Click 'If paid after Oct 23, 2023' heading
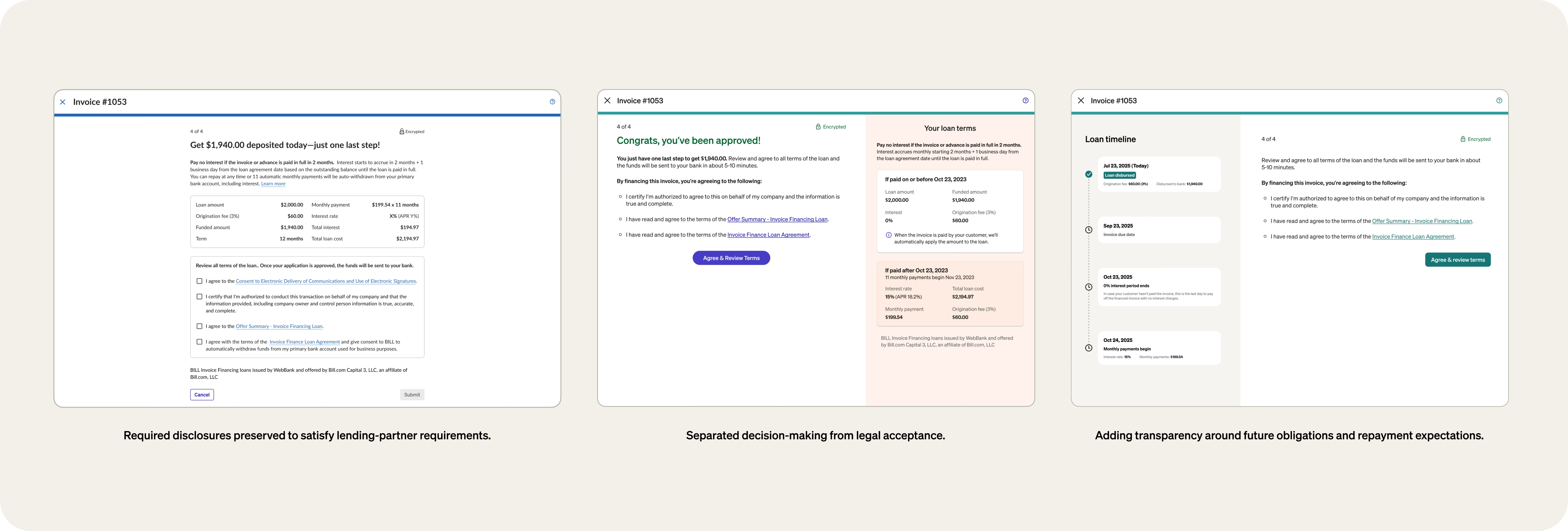1568x531 pixels. 916,270
